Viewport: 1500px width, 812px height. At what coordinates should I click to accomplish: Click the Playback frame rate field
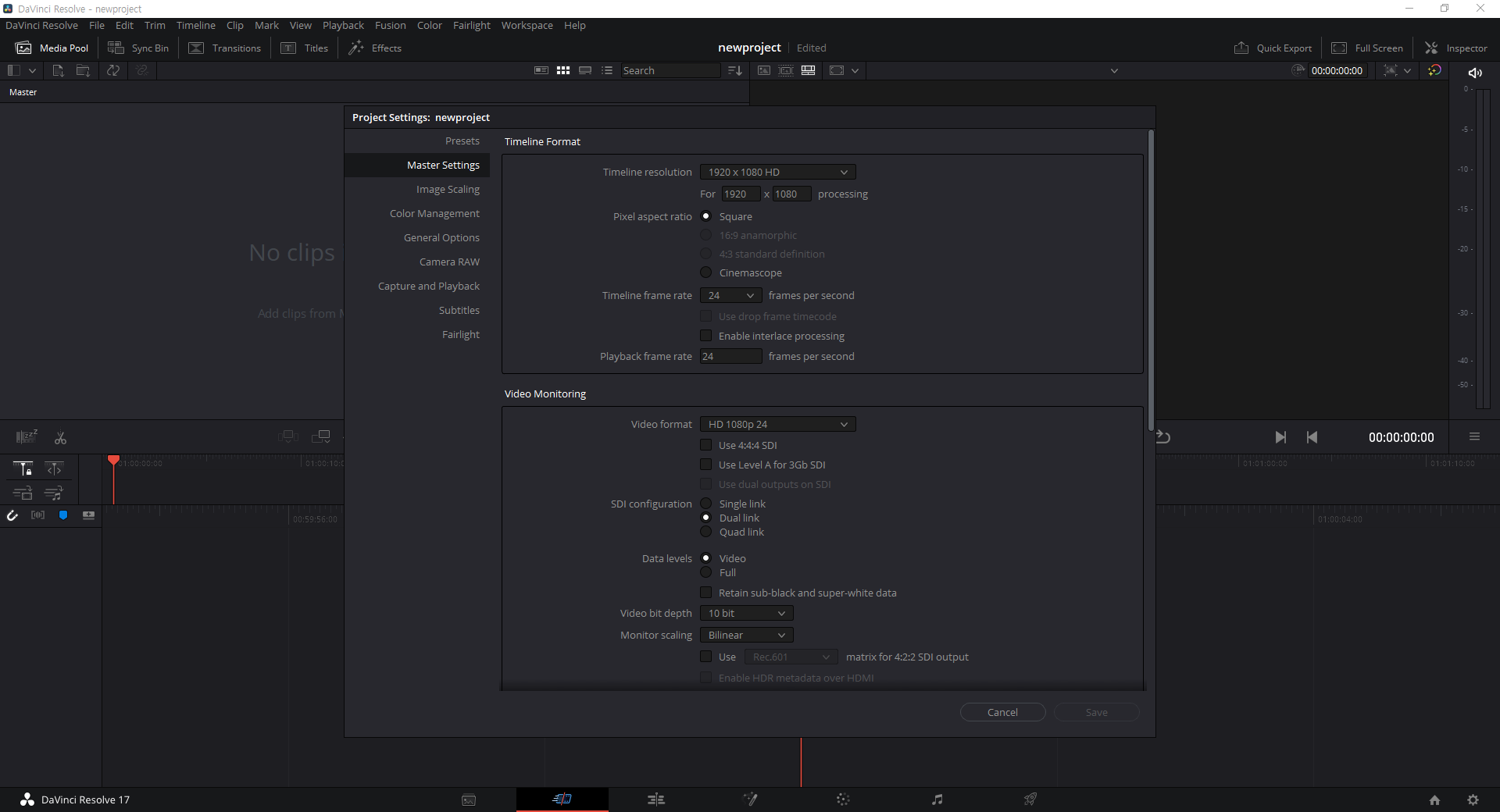[x=731, y=356]
